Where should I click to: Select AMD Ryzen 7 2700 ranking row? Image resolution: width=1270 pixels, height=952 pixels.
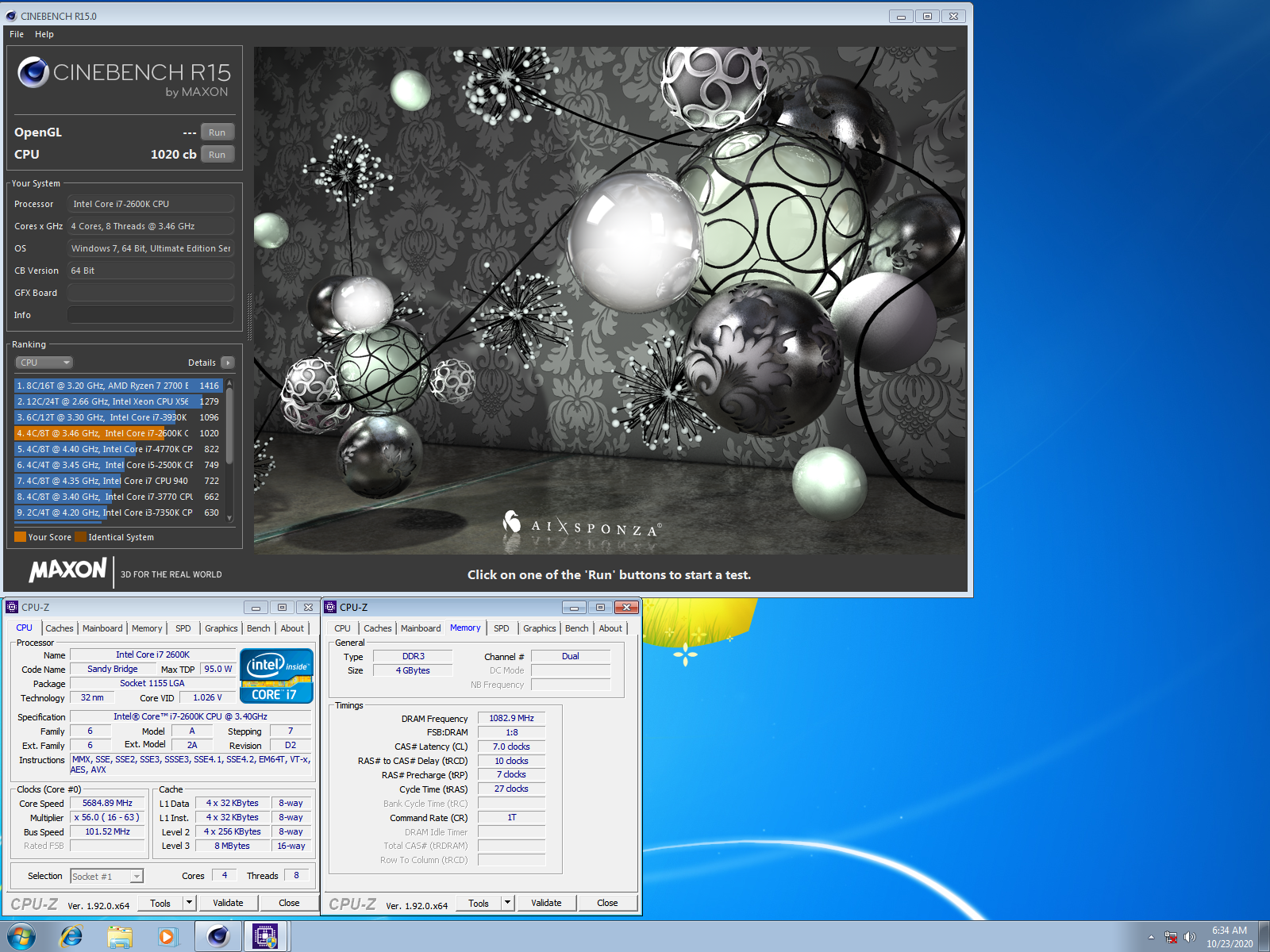(118, 386)
